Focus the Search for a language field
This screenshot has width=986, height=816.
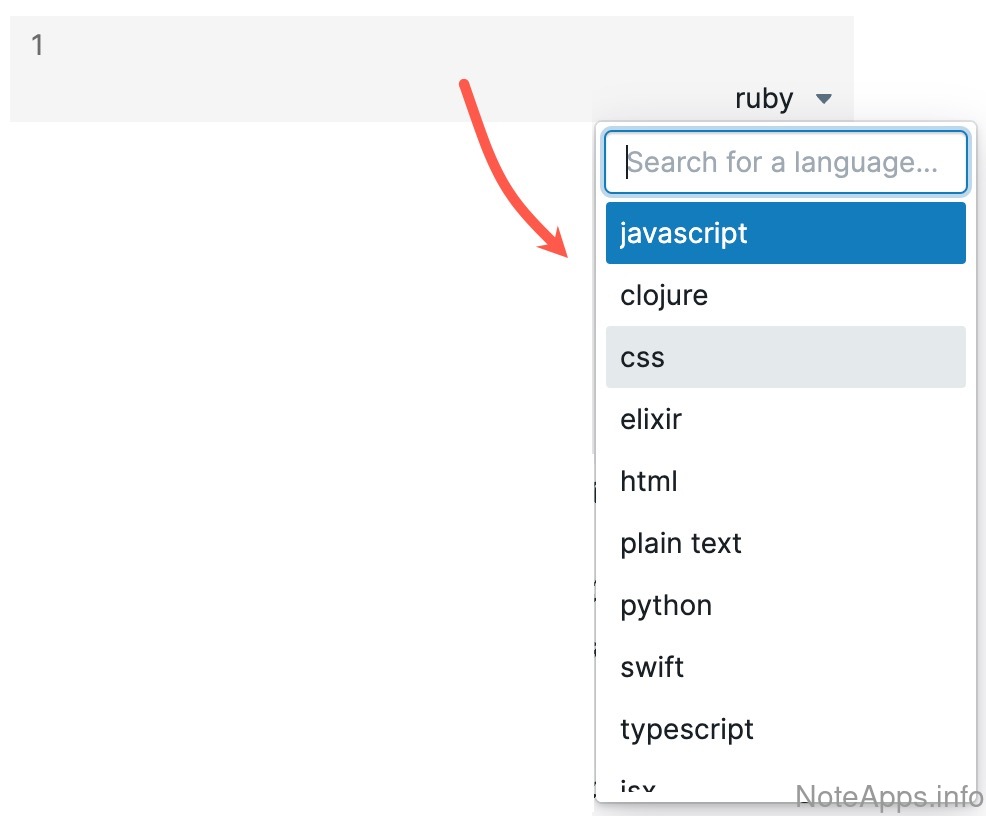click(786, 162)
